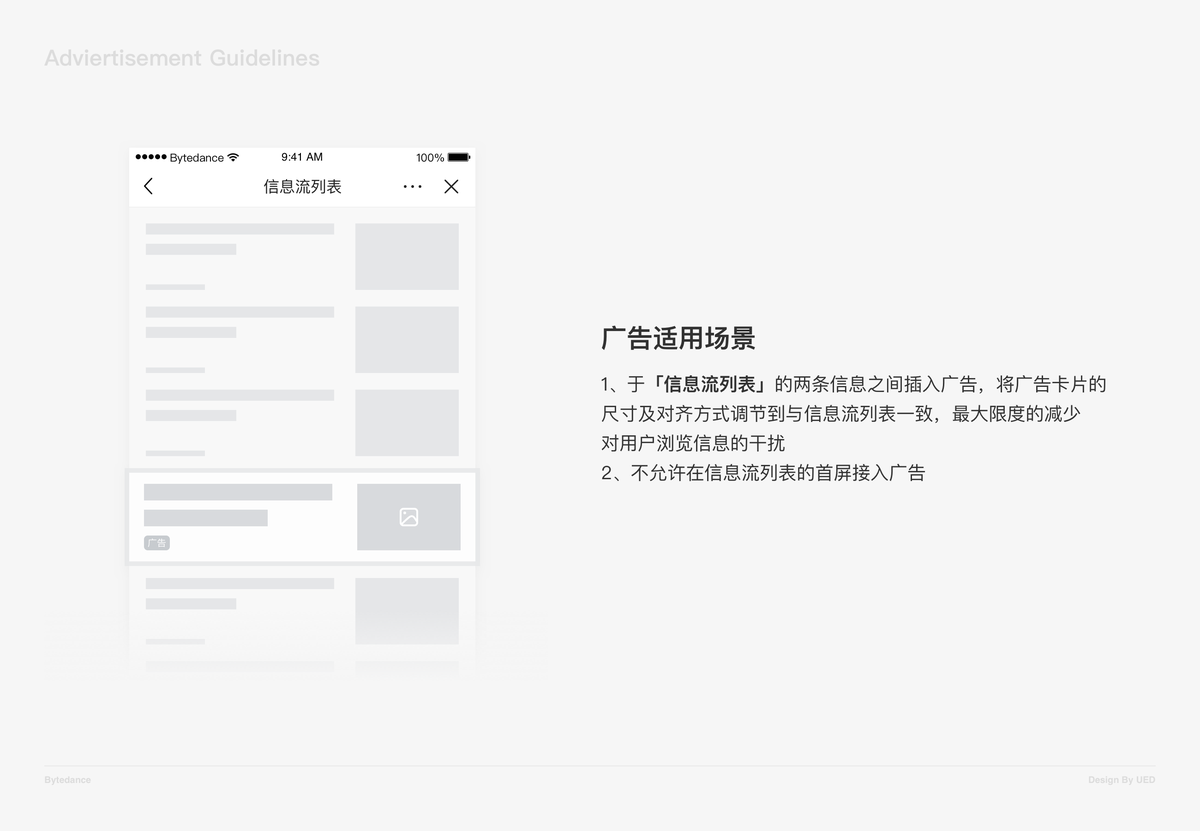
Task: Click the X to close the page
Action: pyautogui.click(x=451, y=186)
